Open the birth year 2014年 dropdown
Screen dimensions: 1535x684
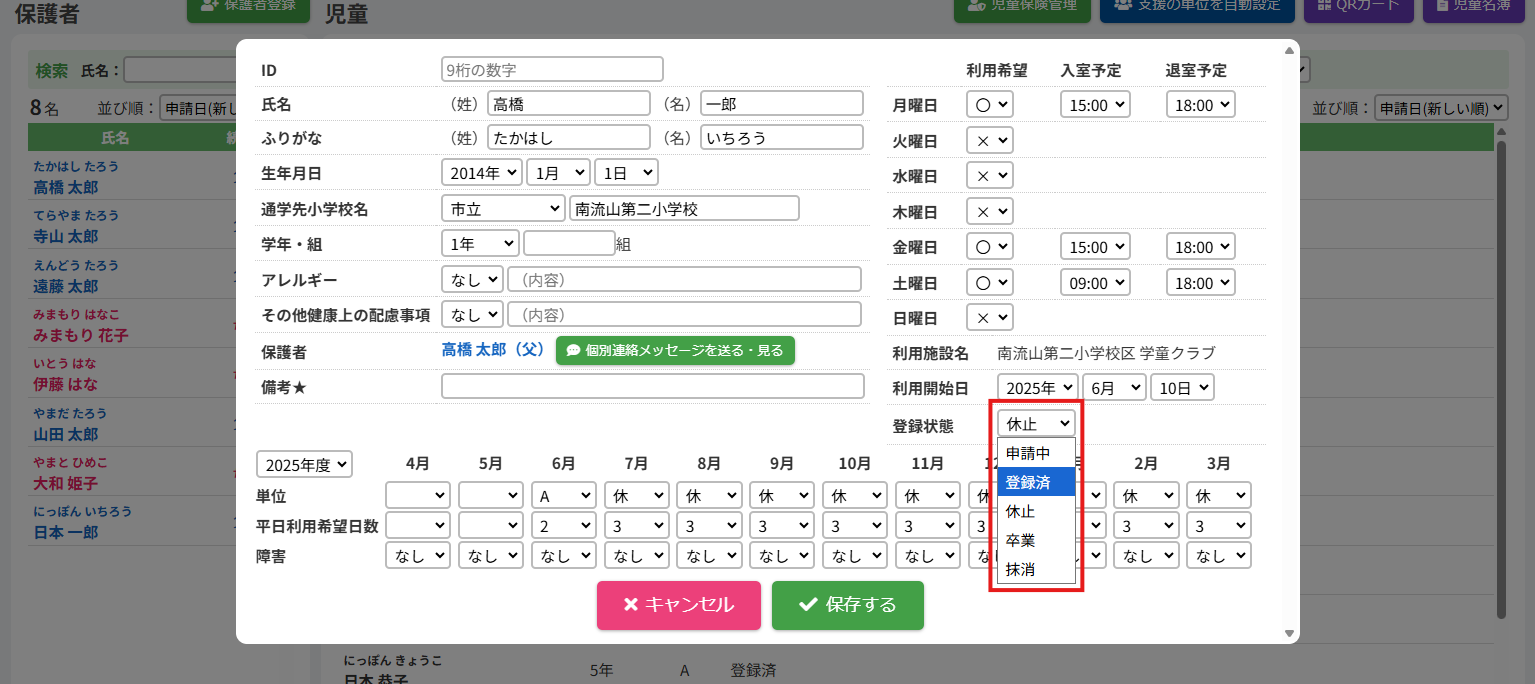(x=481, y=172)
